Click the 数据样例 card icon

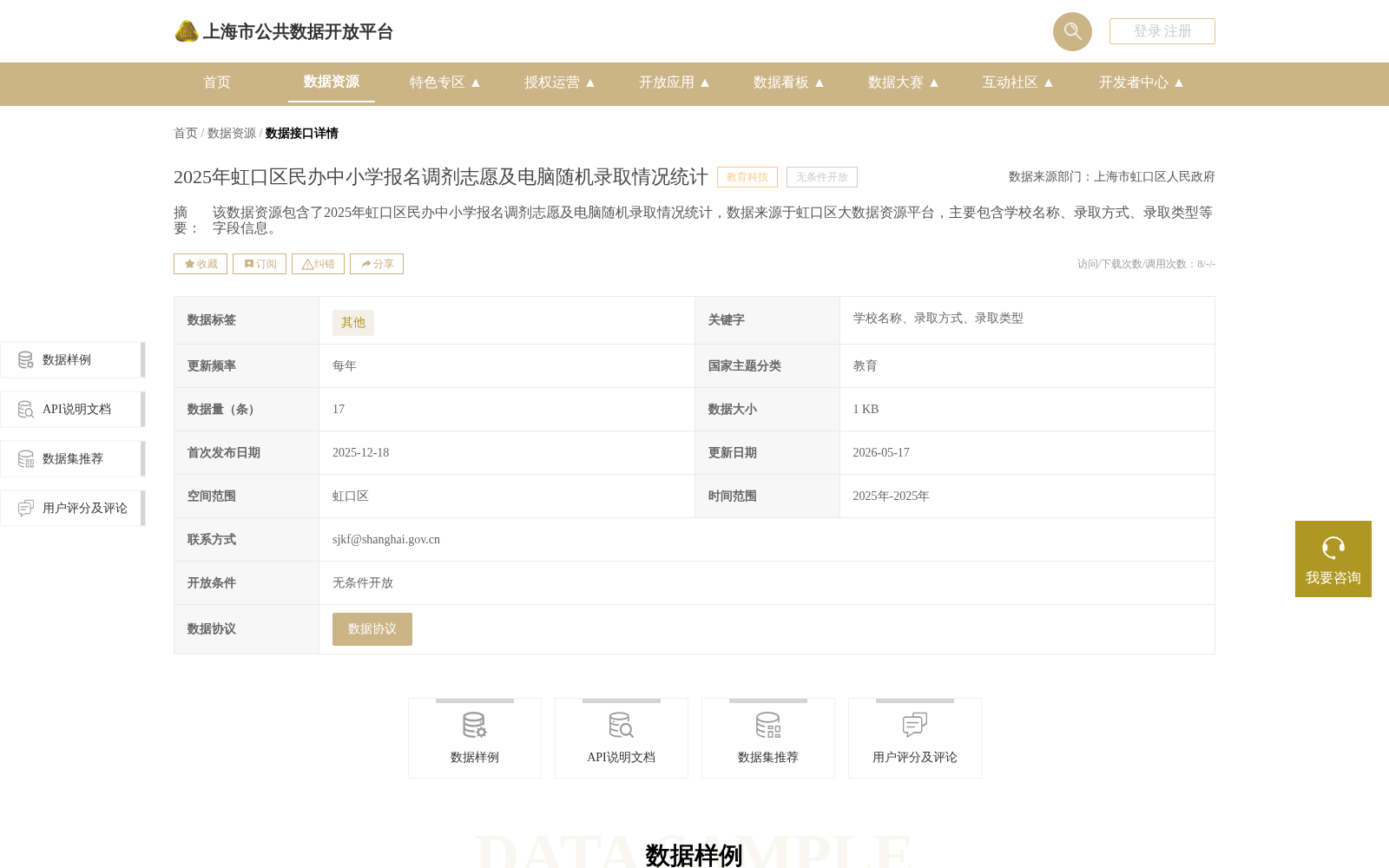[x=475, y=725]
